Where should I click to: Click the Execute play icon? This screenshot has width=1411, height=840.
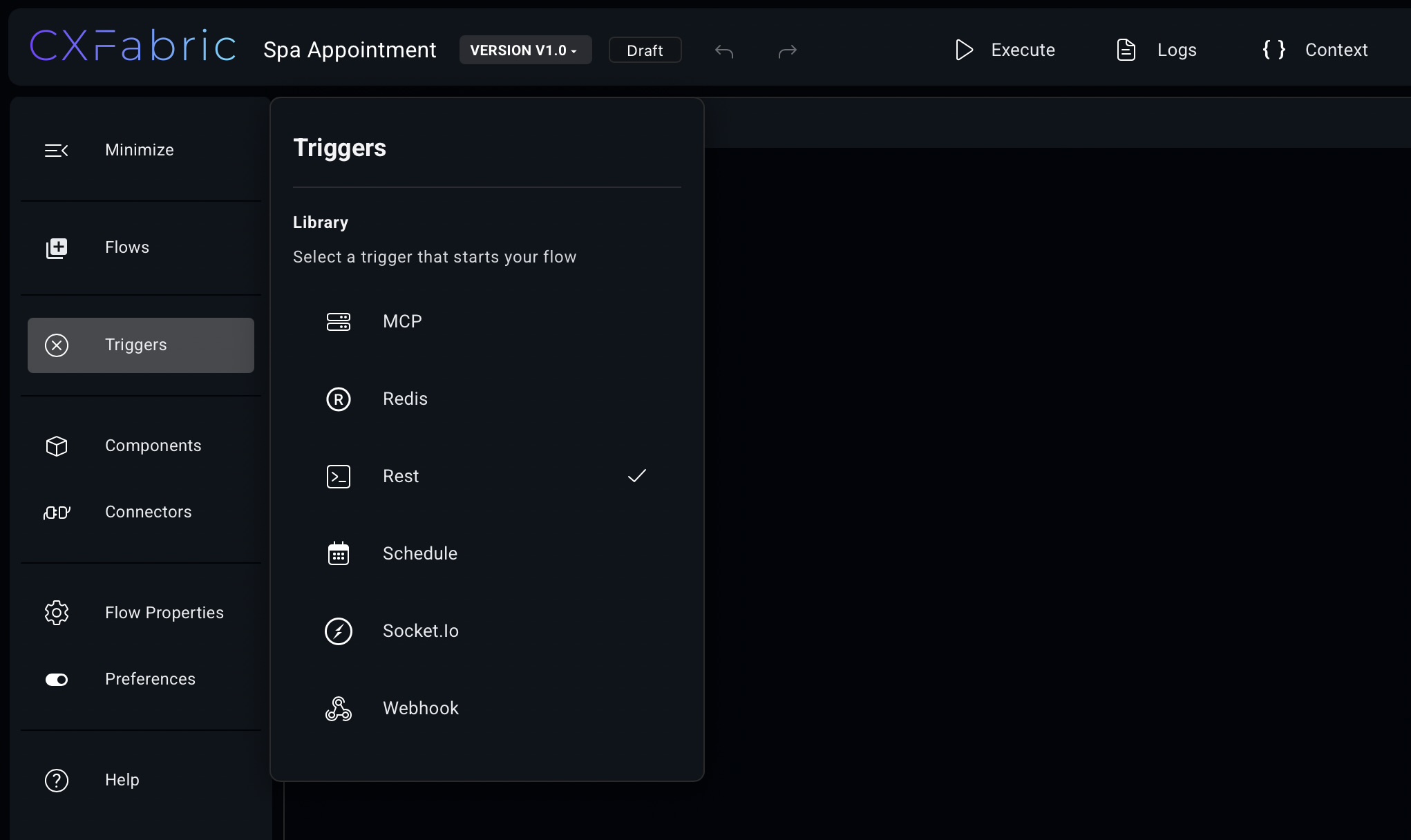coord(964,50)
